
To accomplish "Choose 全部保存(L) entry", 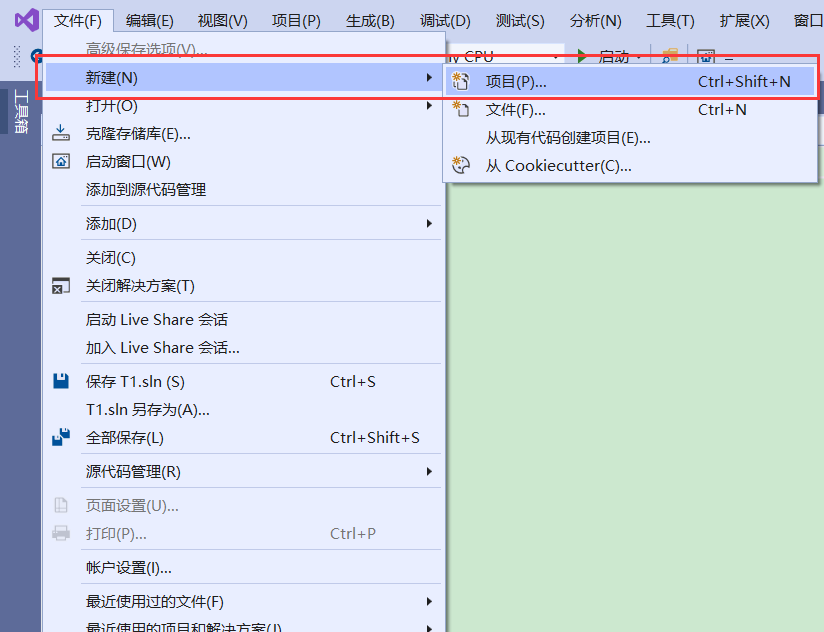I will click(x=243, y=438).
